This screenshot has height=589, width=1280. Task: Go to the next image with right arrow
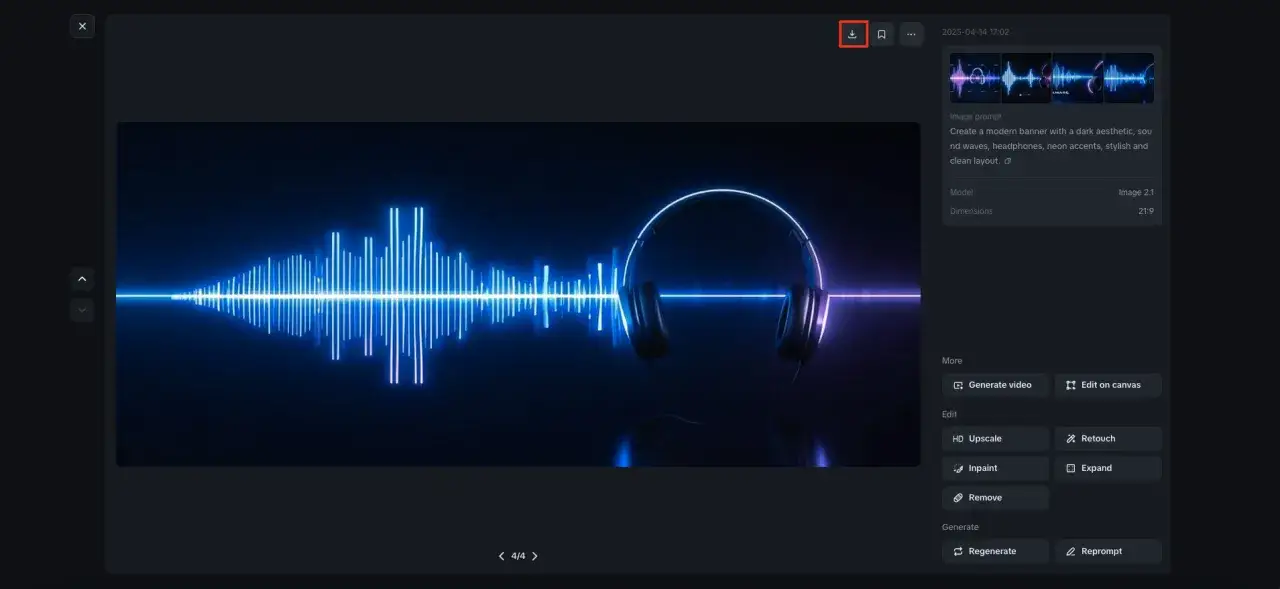535,555
